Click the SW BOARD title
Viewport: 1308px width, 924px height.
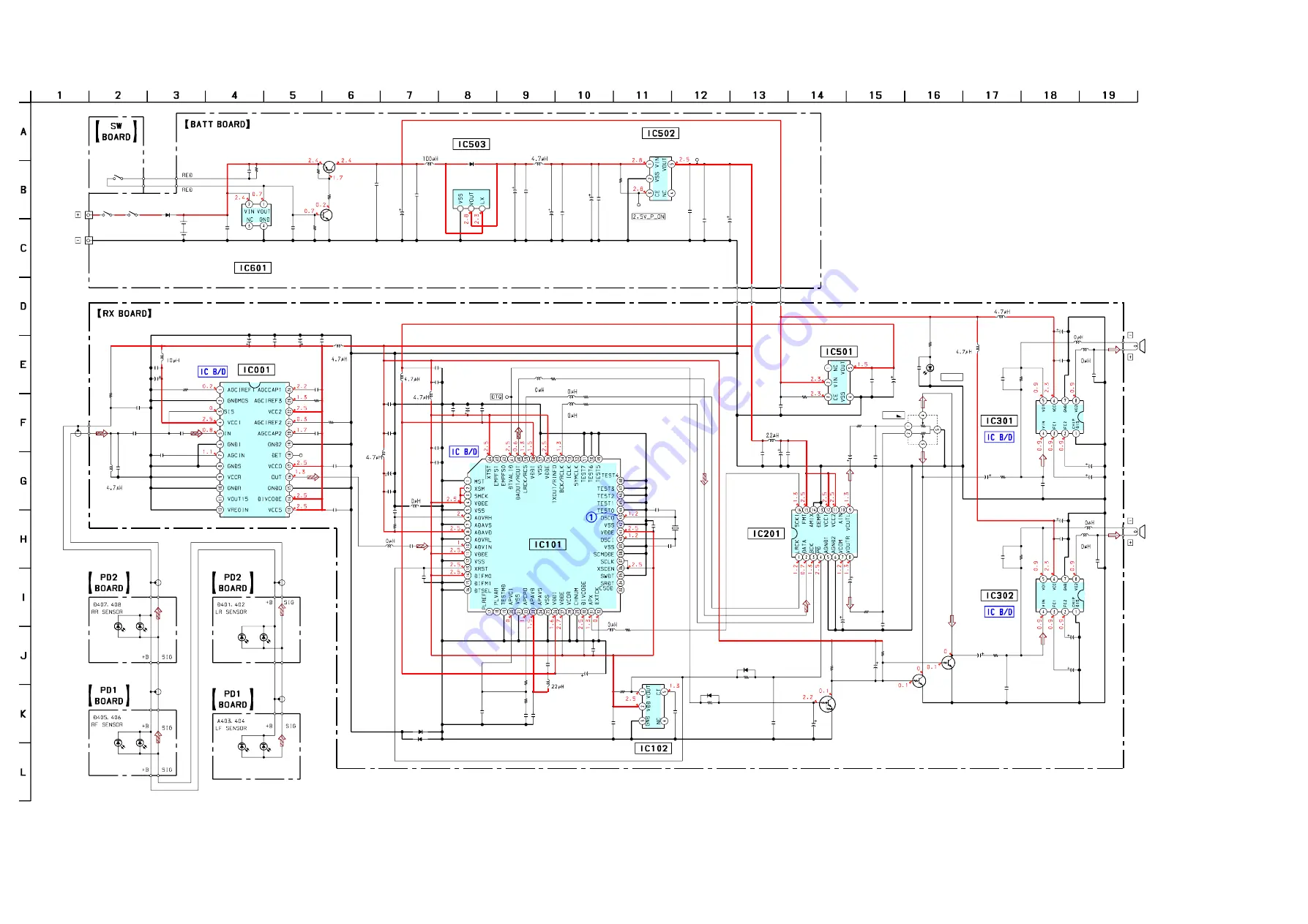(x=116, y=131)
